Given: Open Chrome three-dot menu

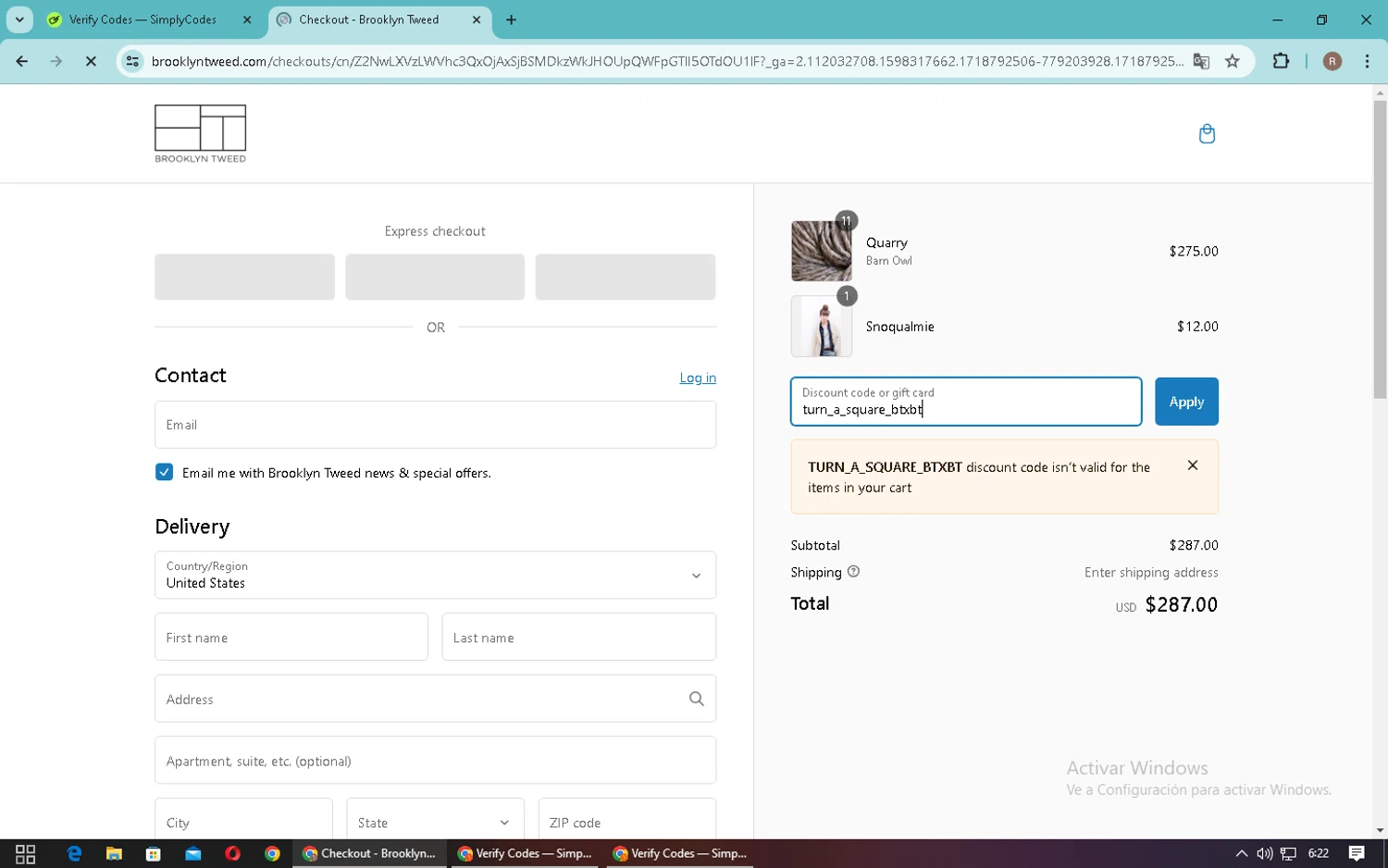Looking at the screenshot, I should 1367,61.
